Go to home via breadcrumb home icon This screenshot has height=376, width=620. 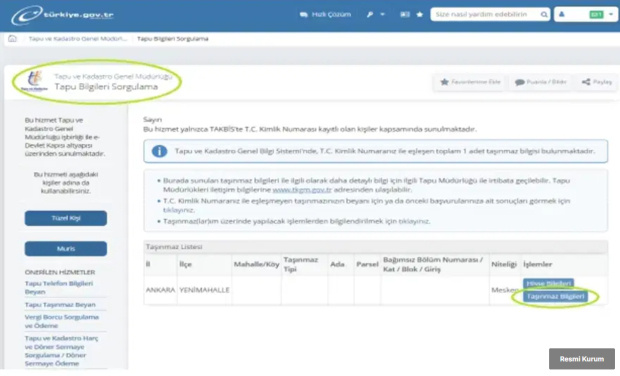(13, 38)
